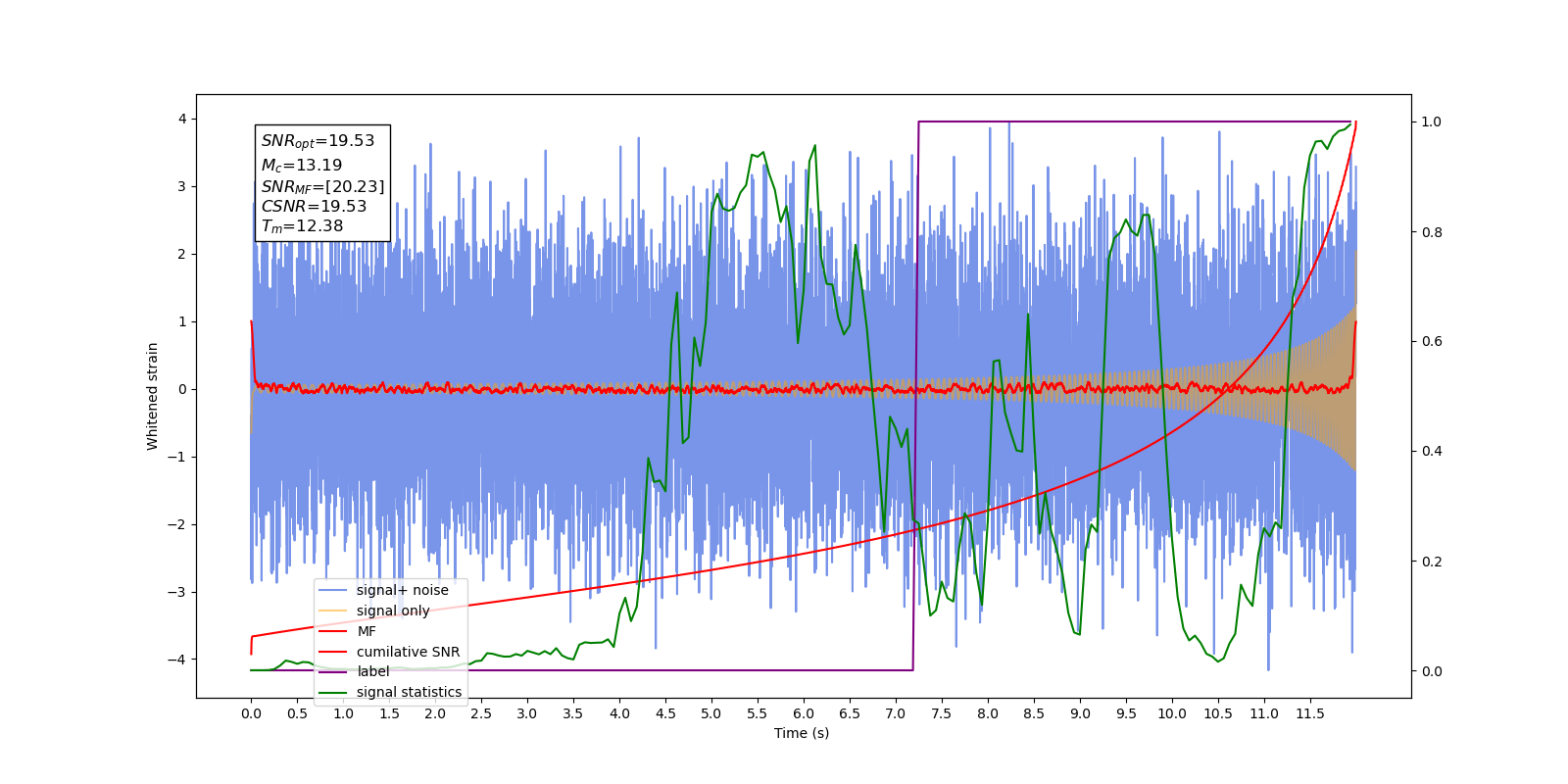Screen dimensions: 1568x784
Task: Click x-axis tick label 9.0
Action: click(1080, 713)
